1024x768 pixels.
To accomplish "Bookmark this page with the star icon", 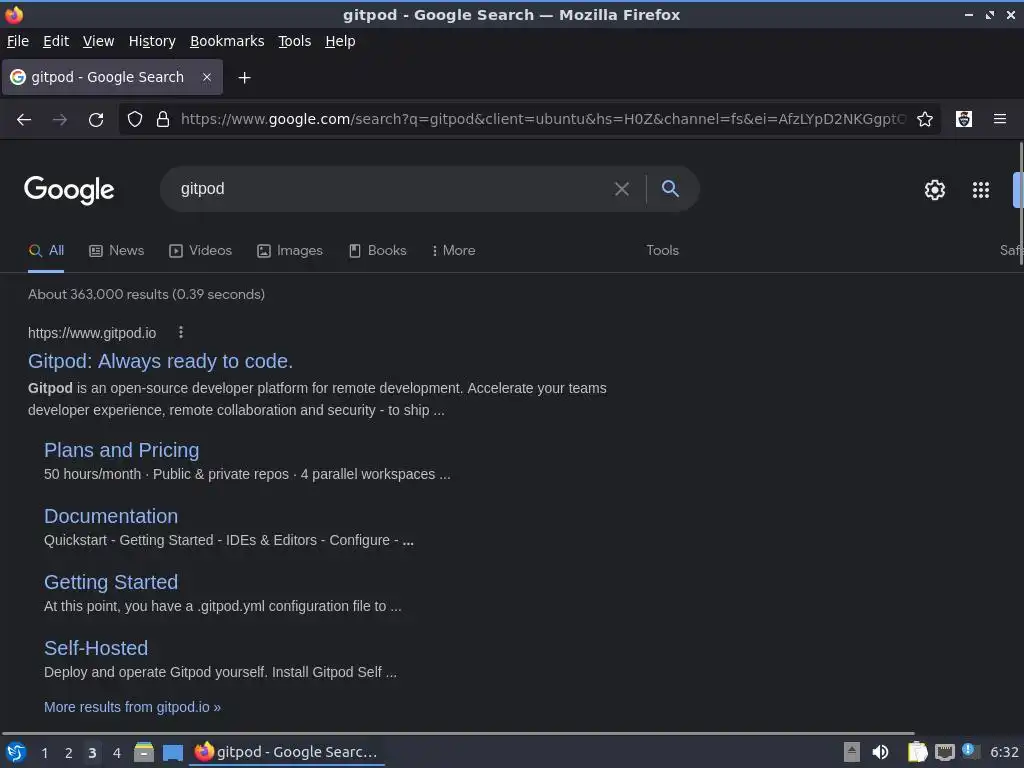I will click(x=925, y=119).
